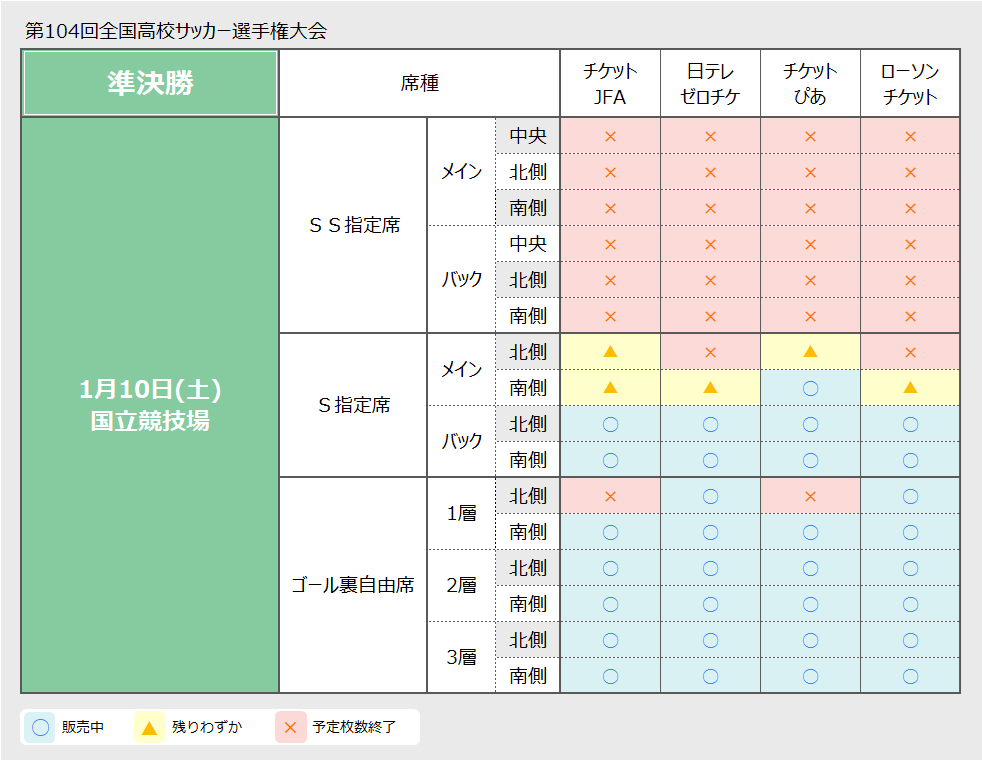Select the circle for S指定席 バック北側 under チケットJFA

[x=610, y=424]
